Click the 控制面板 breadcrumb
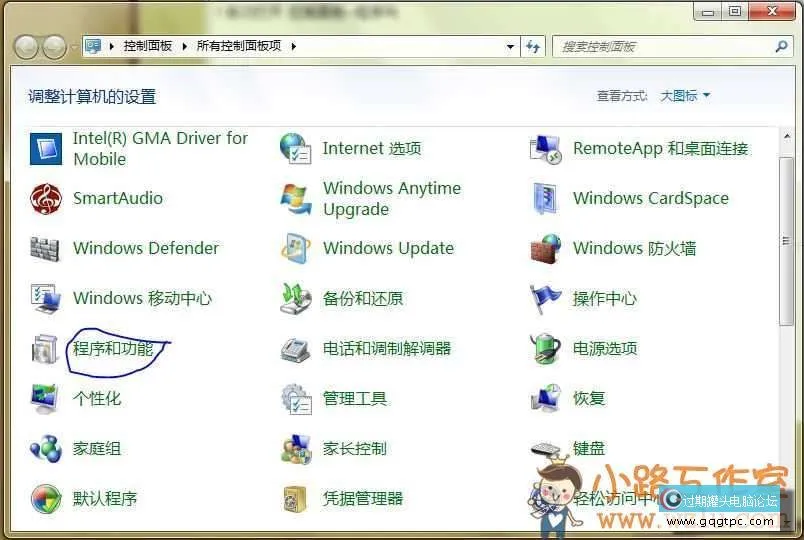 (x=148, y=46)
